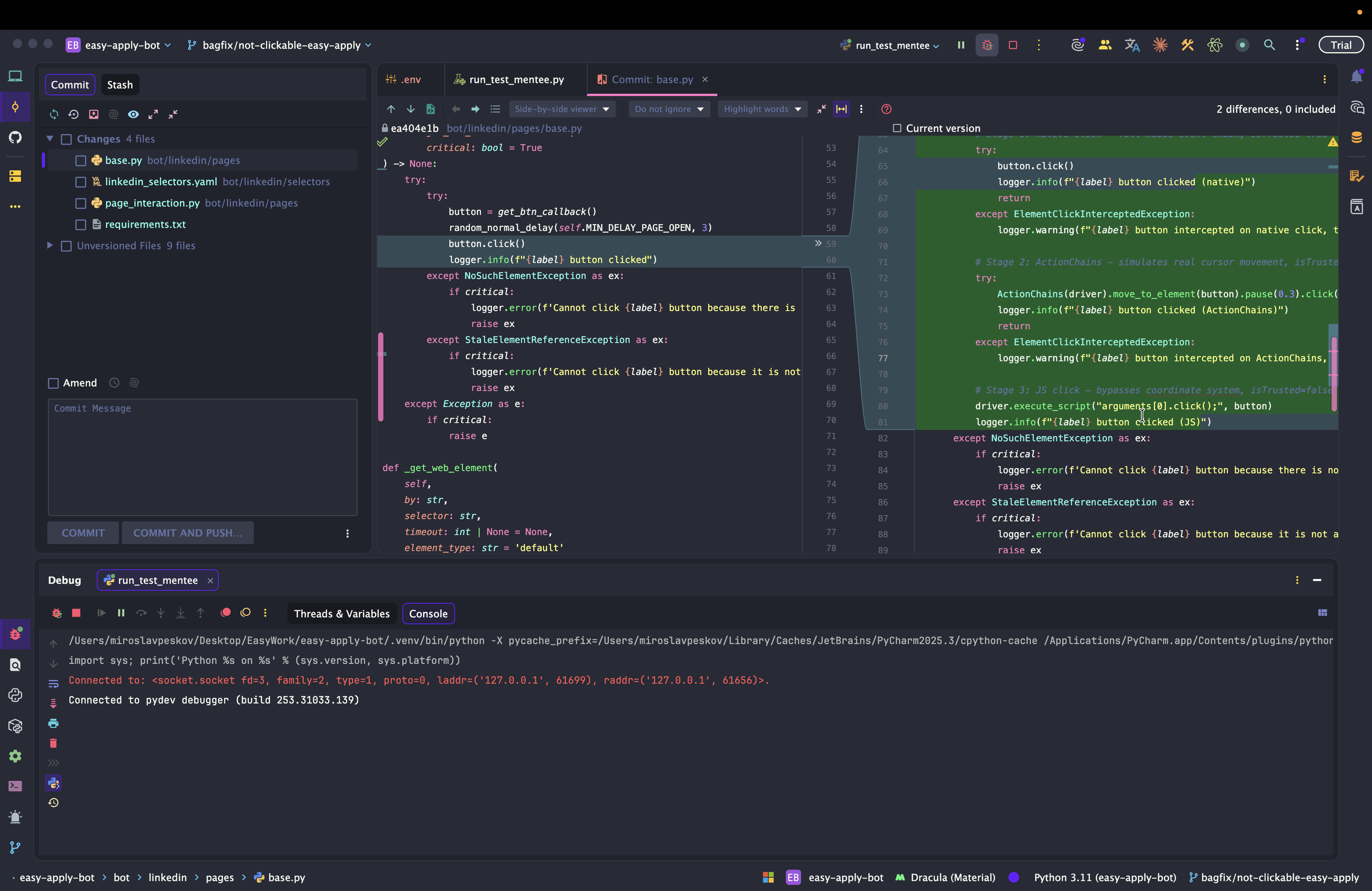Viewport: 1372px width, 891px height.
Task: Click the Rollback icon in Commit panel
Action: pyautogui.click(x=73, y=114)
